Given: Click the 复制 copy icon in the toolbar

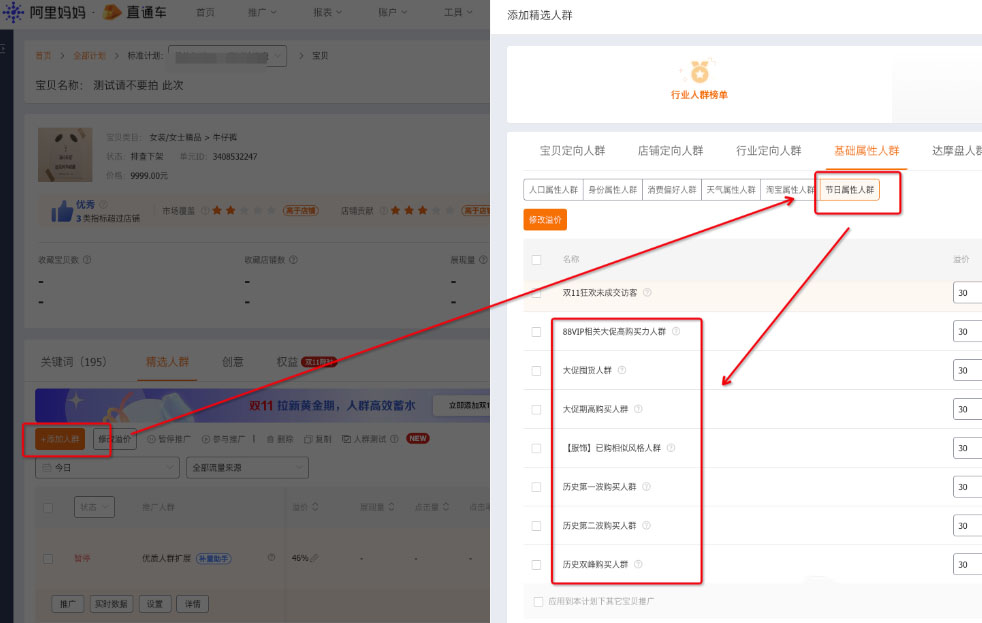Looking at the screenshot, I should pos(306,438).
